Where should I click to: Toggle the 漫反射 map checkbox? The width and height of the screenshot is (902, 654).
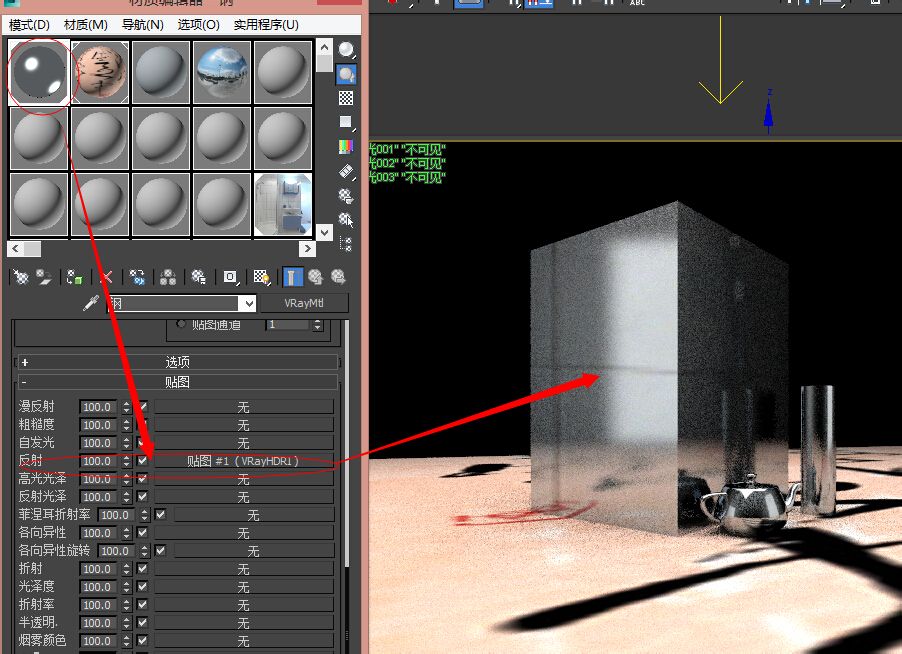[142, 407]
